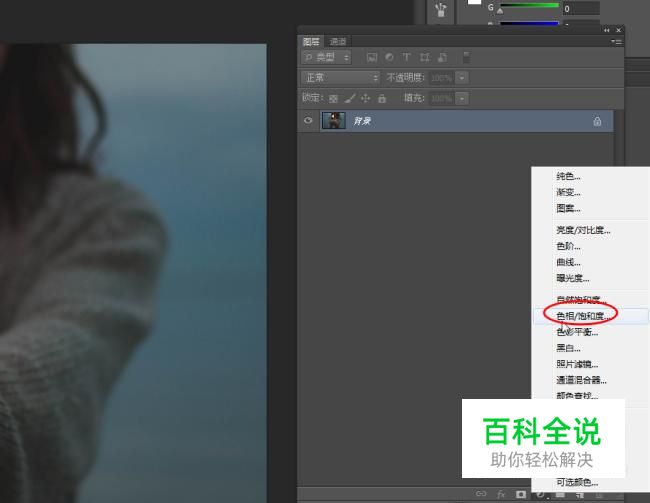
Task: Open the fx layer style button
Action: pyautogui.click(x=501, y=494)
